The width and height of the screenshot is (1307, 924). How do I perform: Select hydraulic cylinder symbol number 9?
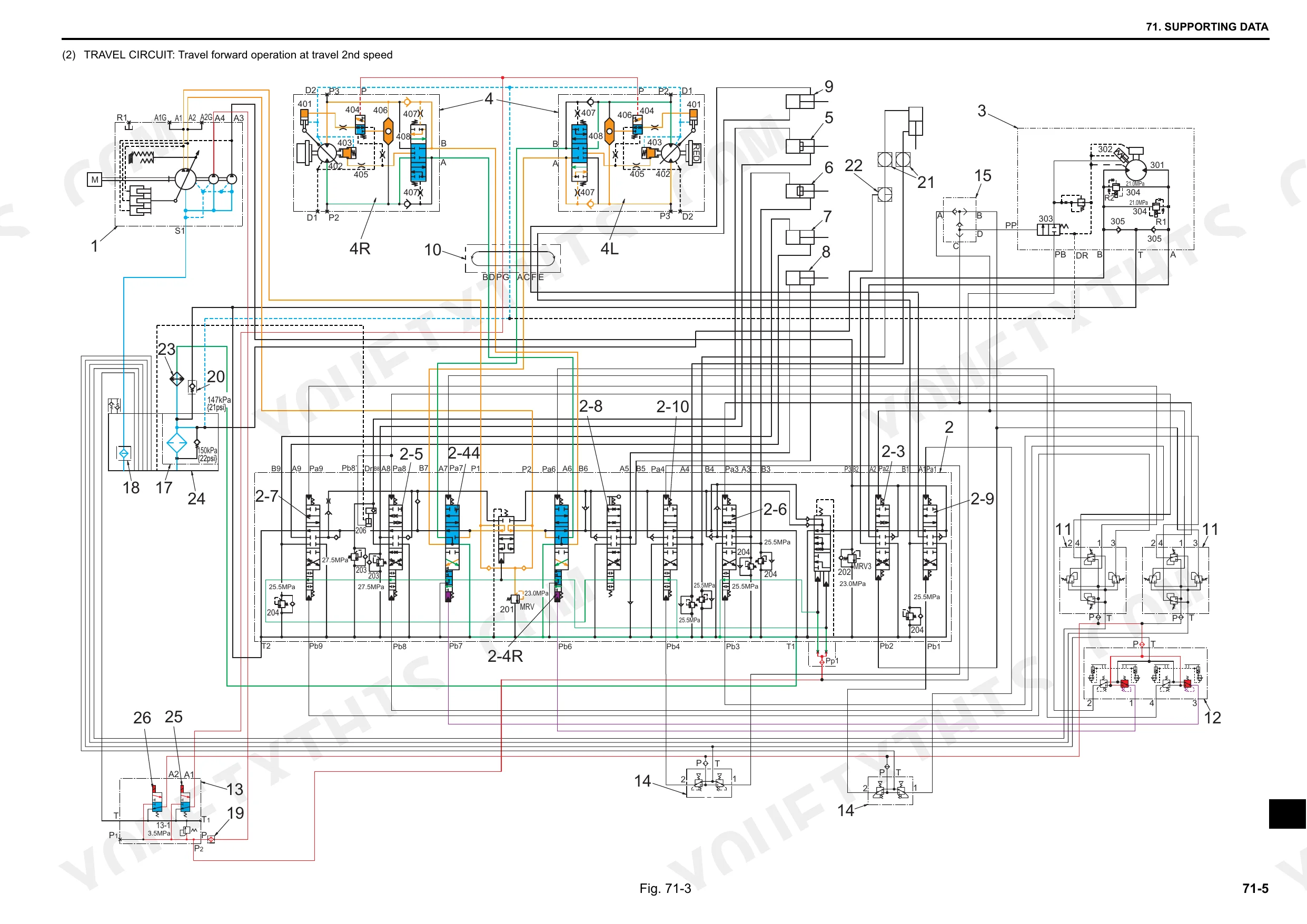[x=800, y=101]
